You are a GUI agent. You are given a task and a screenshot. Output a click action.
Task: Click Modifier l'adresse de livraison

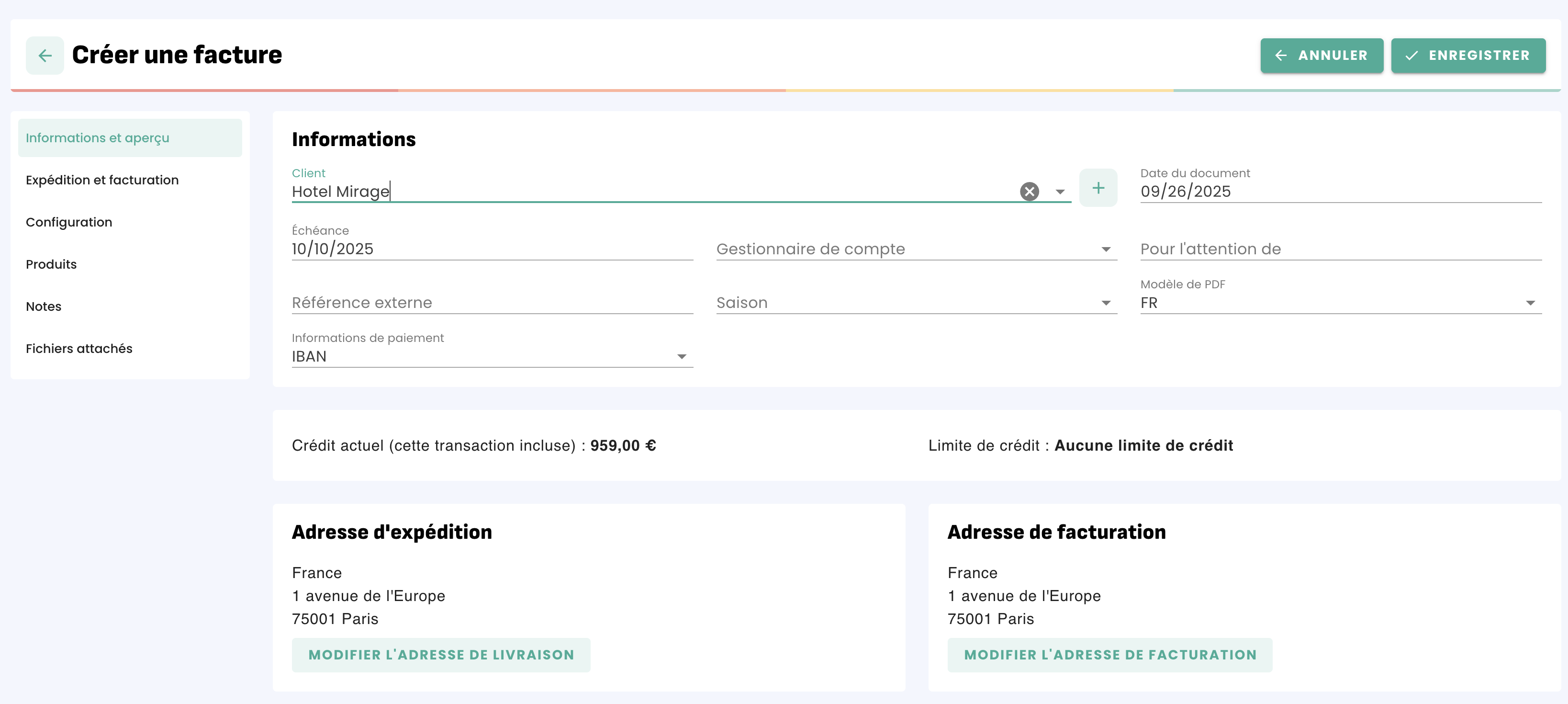tap(441, 655)
